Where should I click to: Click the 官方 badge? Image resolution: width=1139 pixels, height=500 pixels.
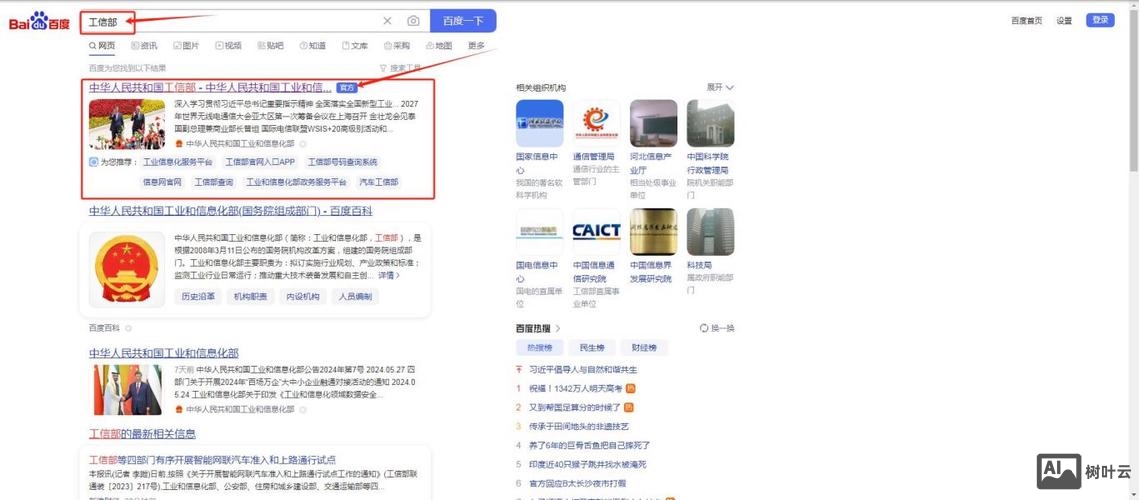(x=346, y=87)
